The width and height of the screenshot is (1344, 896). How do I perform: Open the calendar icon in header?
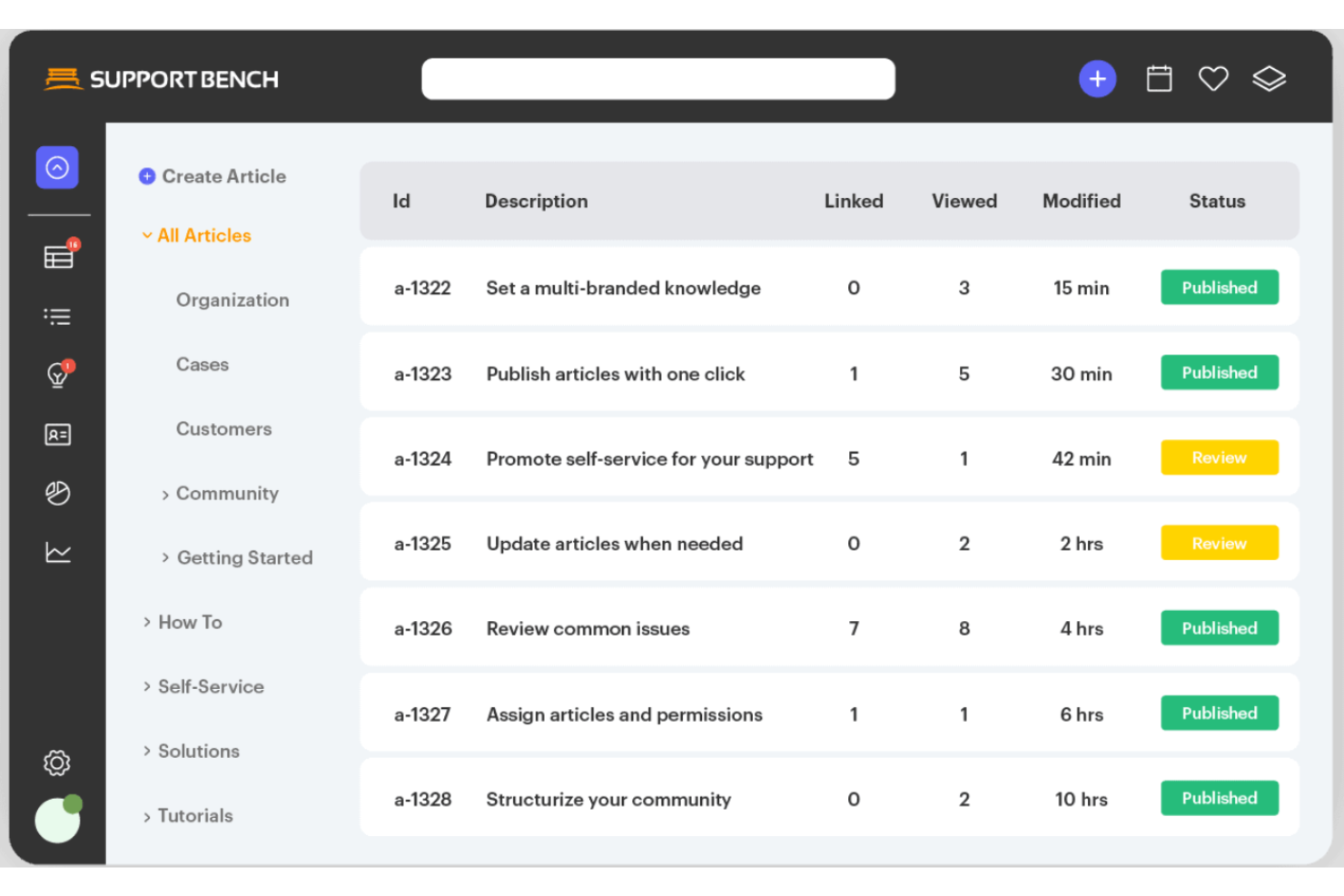(1159, 79)
